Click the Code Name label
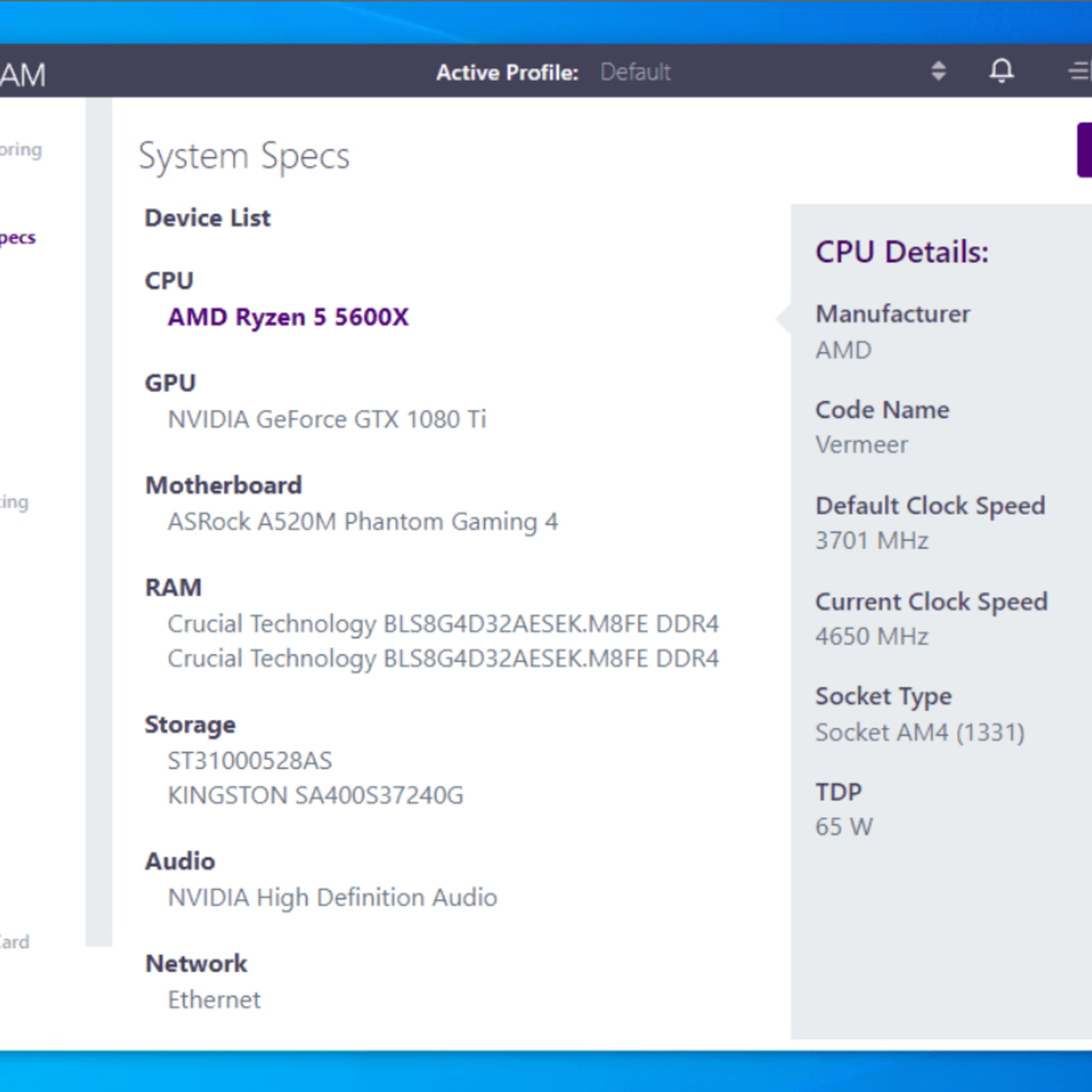Viewport: 1092px width, 1092px height. point(882,410)
